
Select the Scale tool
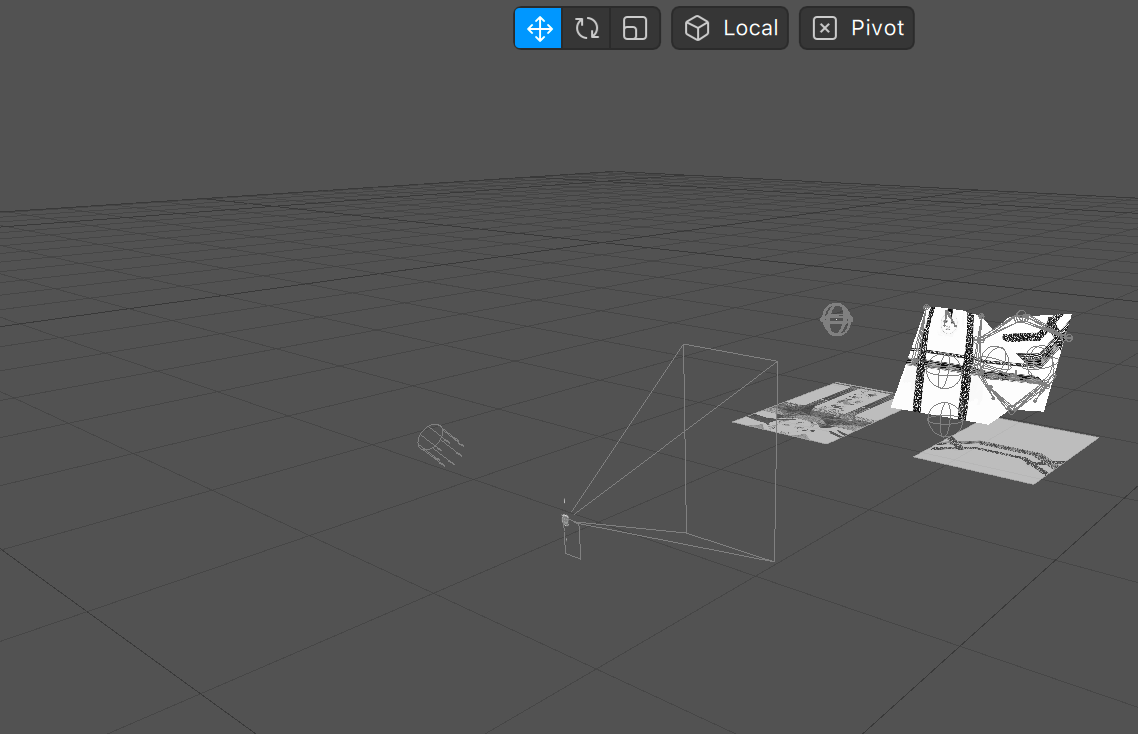(x=635, y=28)
